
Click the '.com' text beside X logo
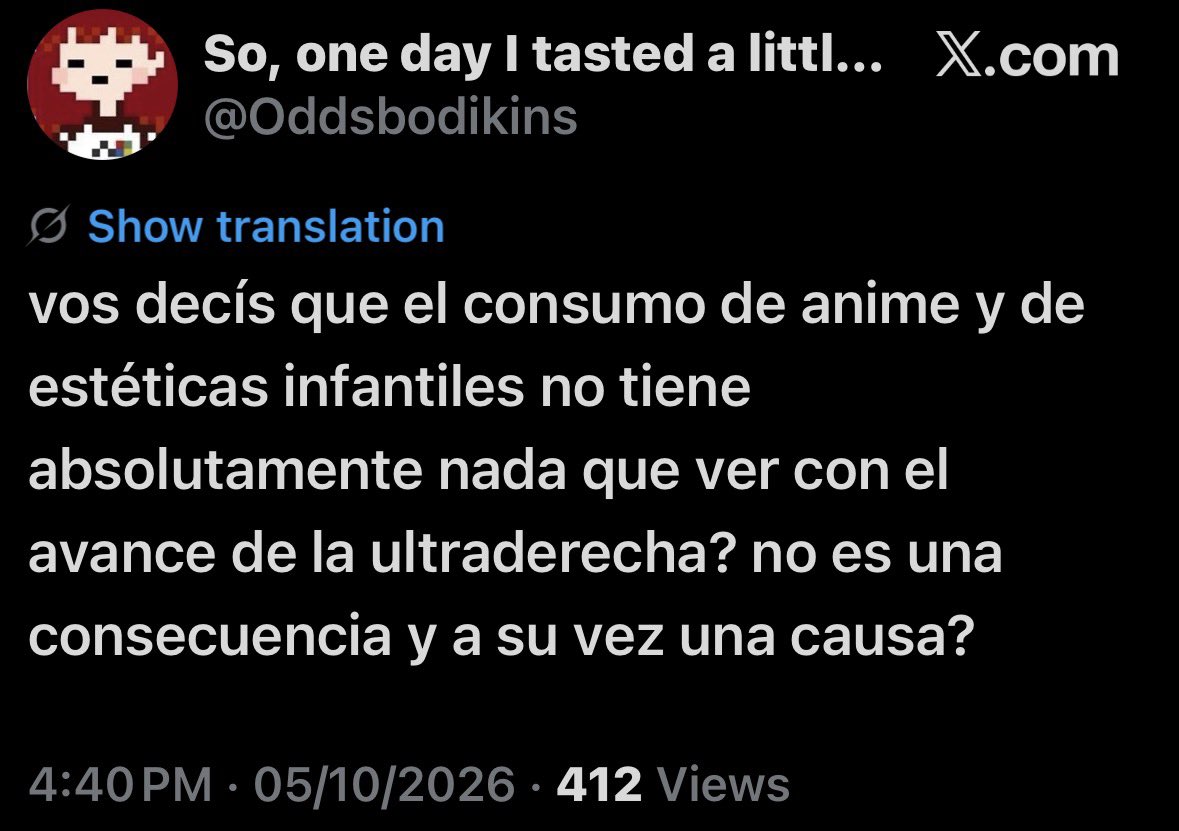(1051, 57)
